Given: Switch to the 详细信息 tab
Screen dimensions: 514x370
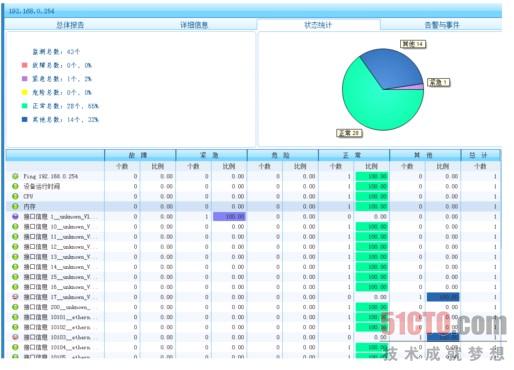Looking at the screenshot, I should point(194,25).
